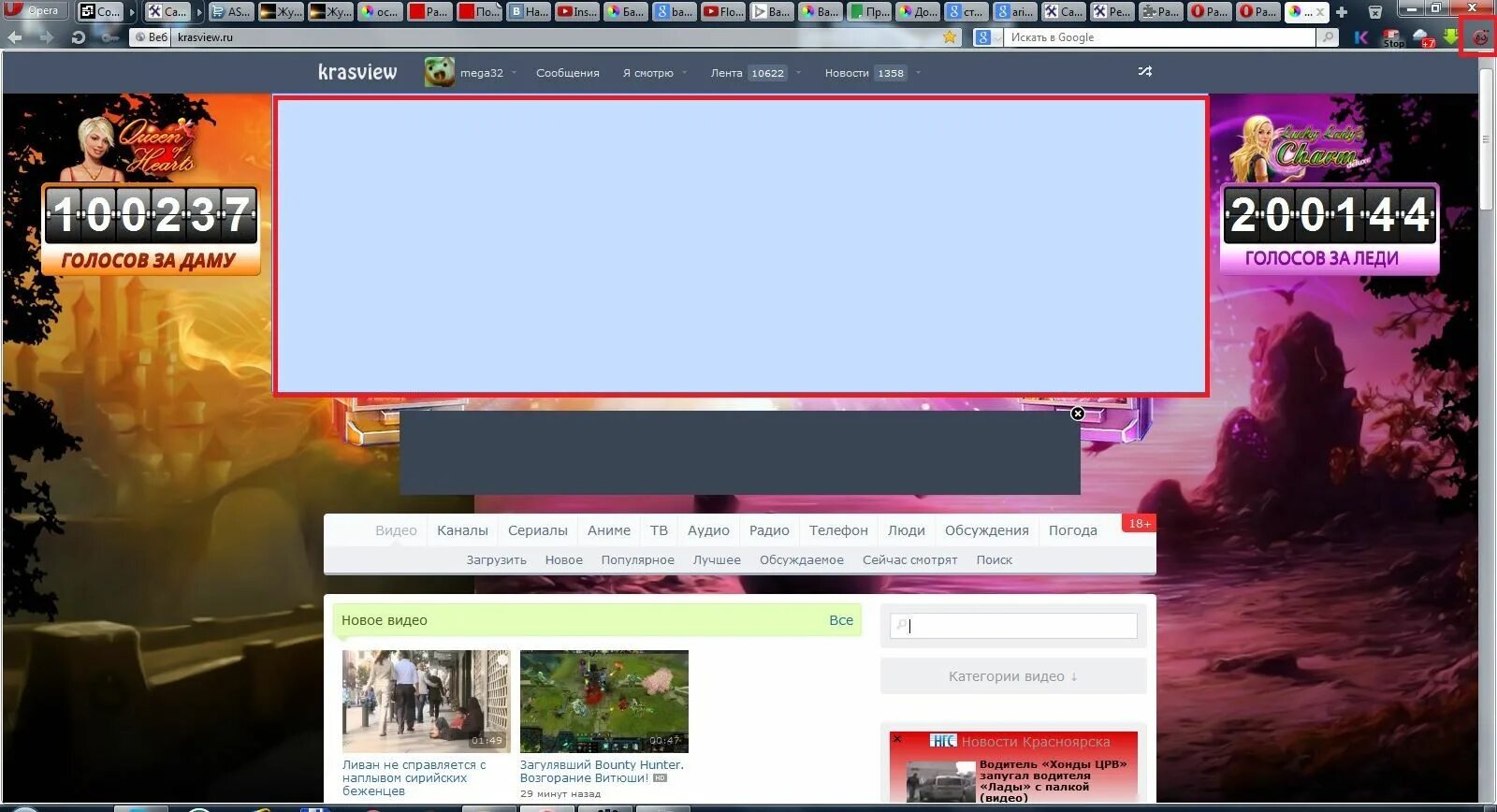Open the Лучшее videos link
The height and width of the screenshot is (812, 1497).
point(717,560)
